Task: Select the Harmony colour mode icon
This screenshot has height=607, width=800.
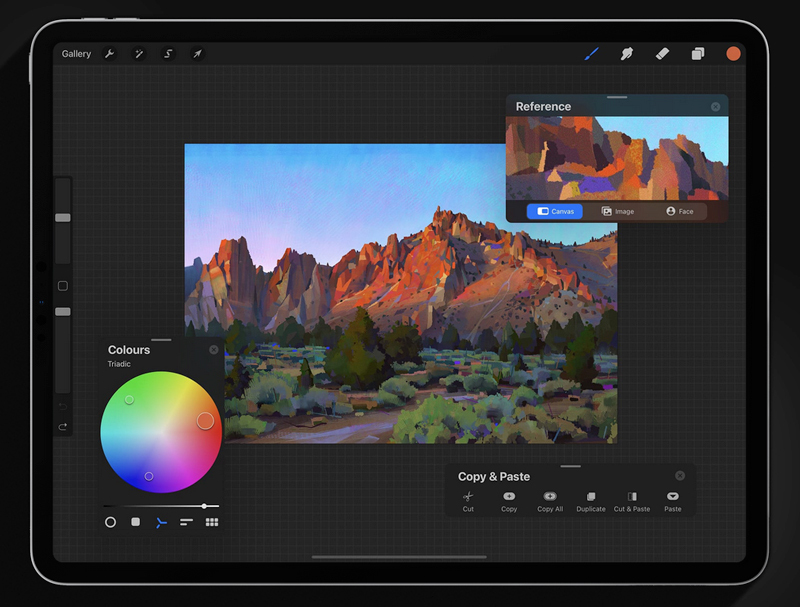Action: pyautogui.click(x=161, y=523)
